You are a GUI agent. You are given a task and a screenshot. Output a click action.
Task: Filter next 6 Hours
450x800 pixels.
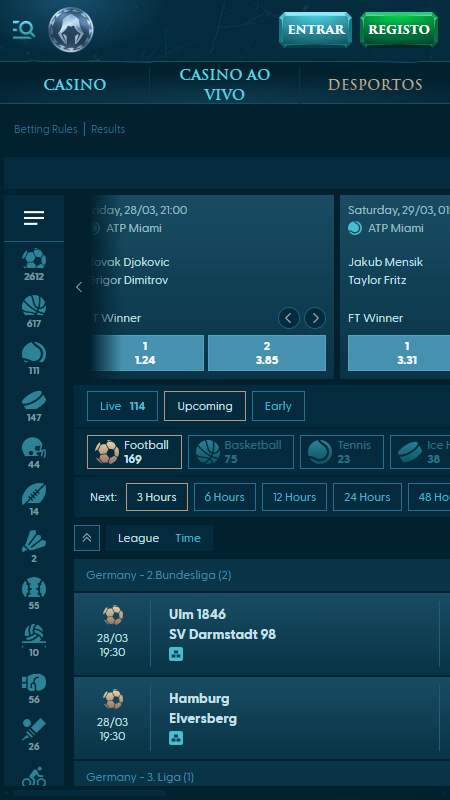(224, 497)
